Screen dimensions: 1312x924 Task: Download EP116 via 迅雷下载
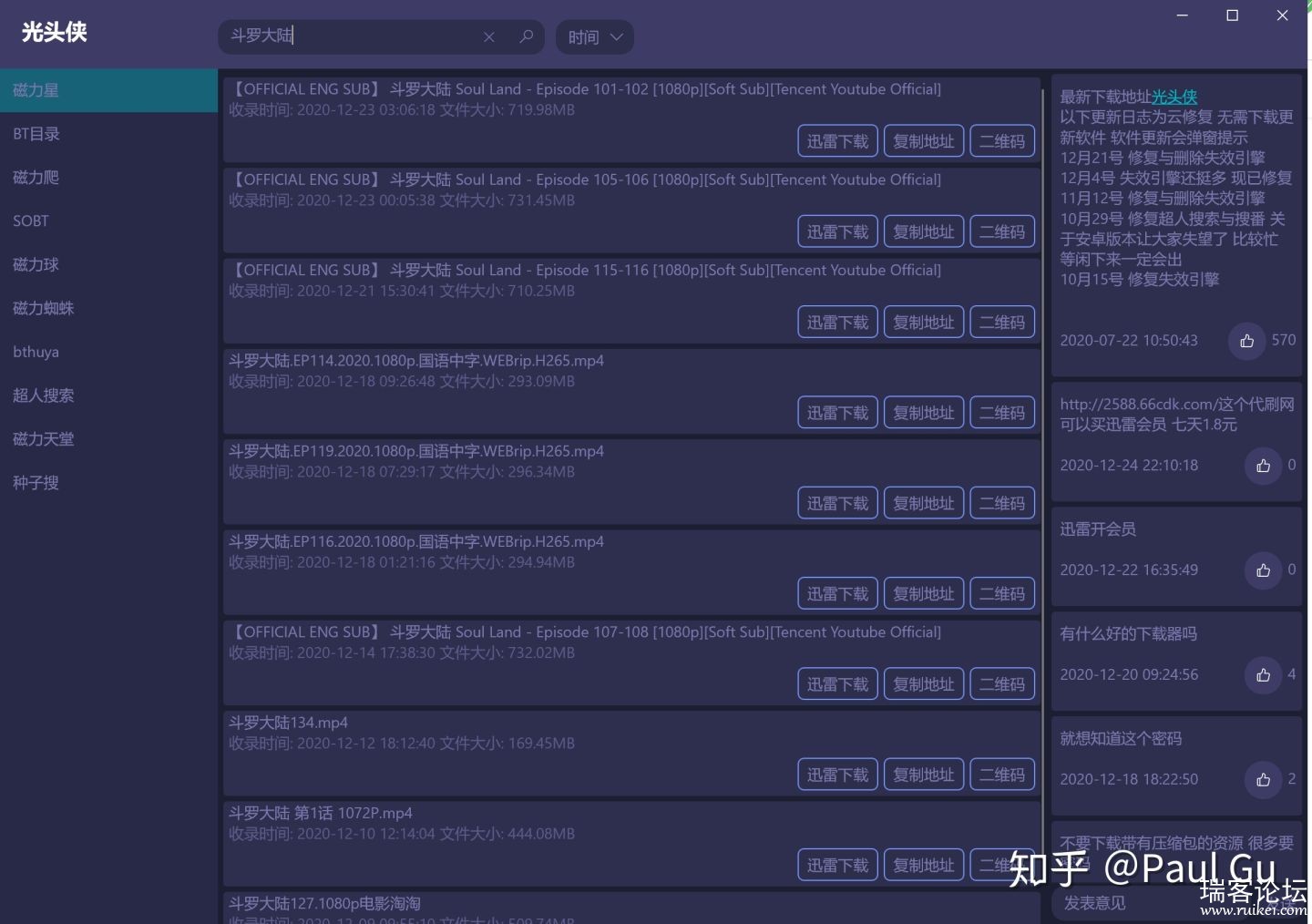tap(837, 593)
